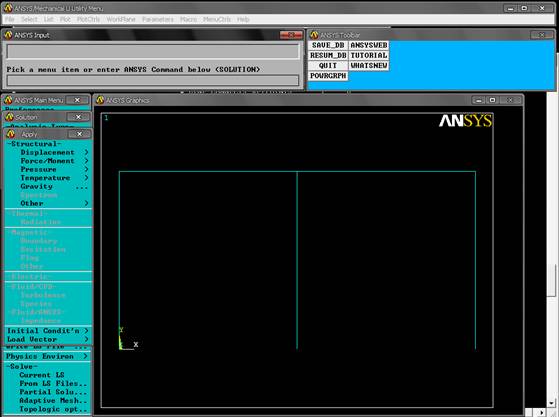The height and width of the screenshot is (417, 559).
Task: Expand the Pressure submenu
Action: pos(48,169)
